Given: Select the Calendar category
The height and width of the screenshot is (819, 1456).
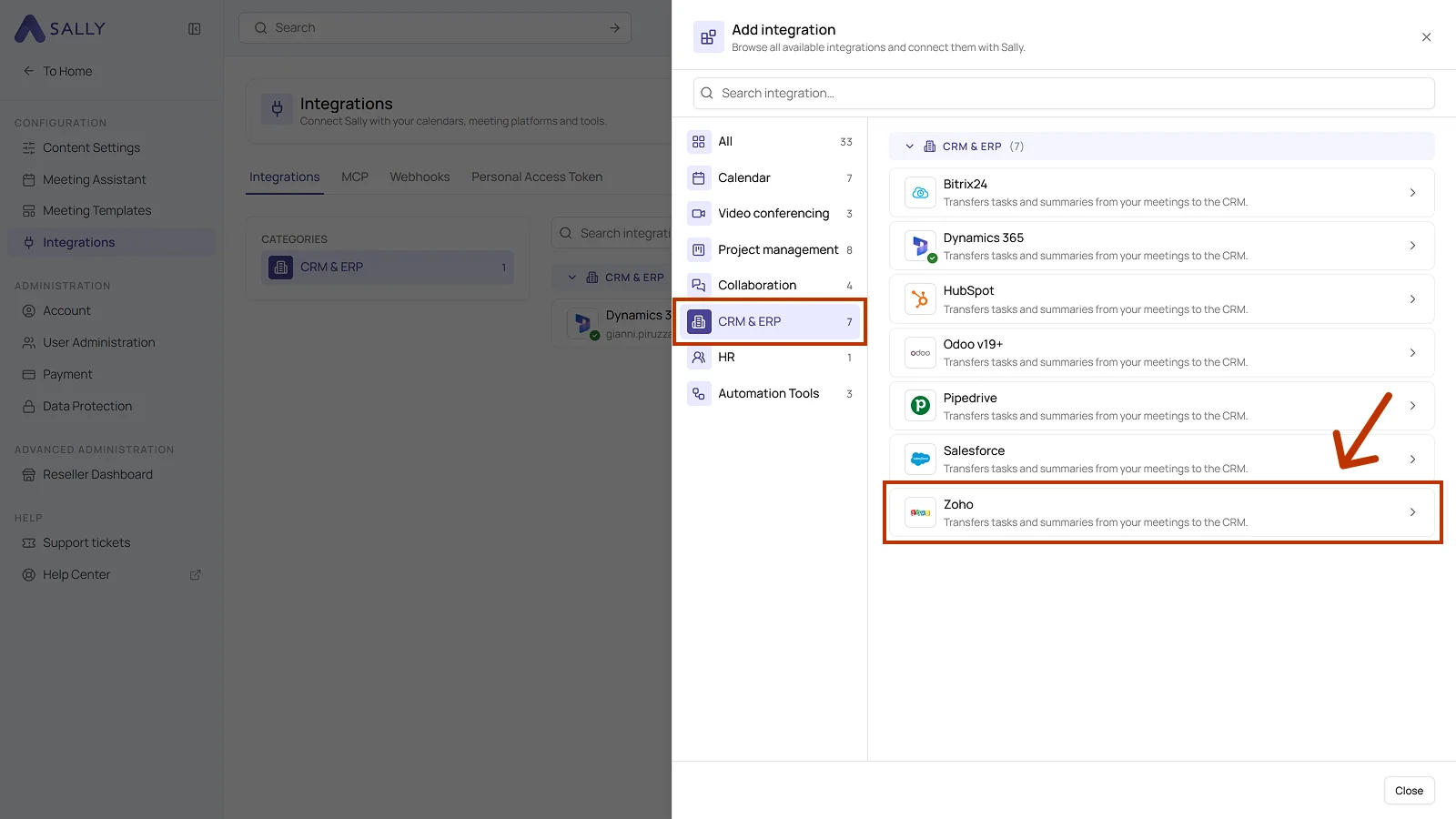Looking at the screenshot, I should 770,177.
